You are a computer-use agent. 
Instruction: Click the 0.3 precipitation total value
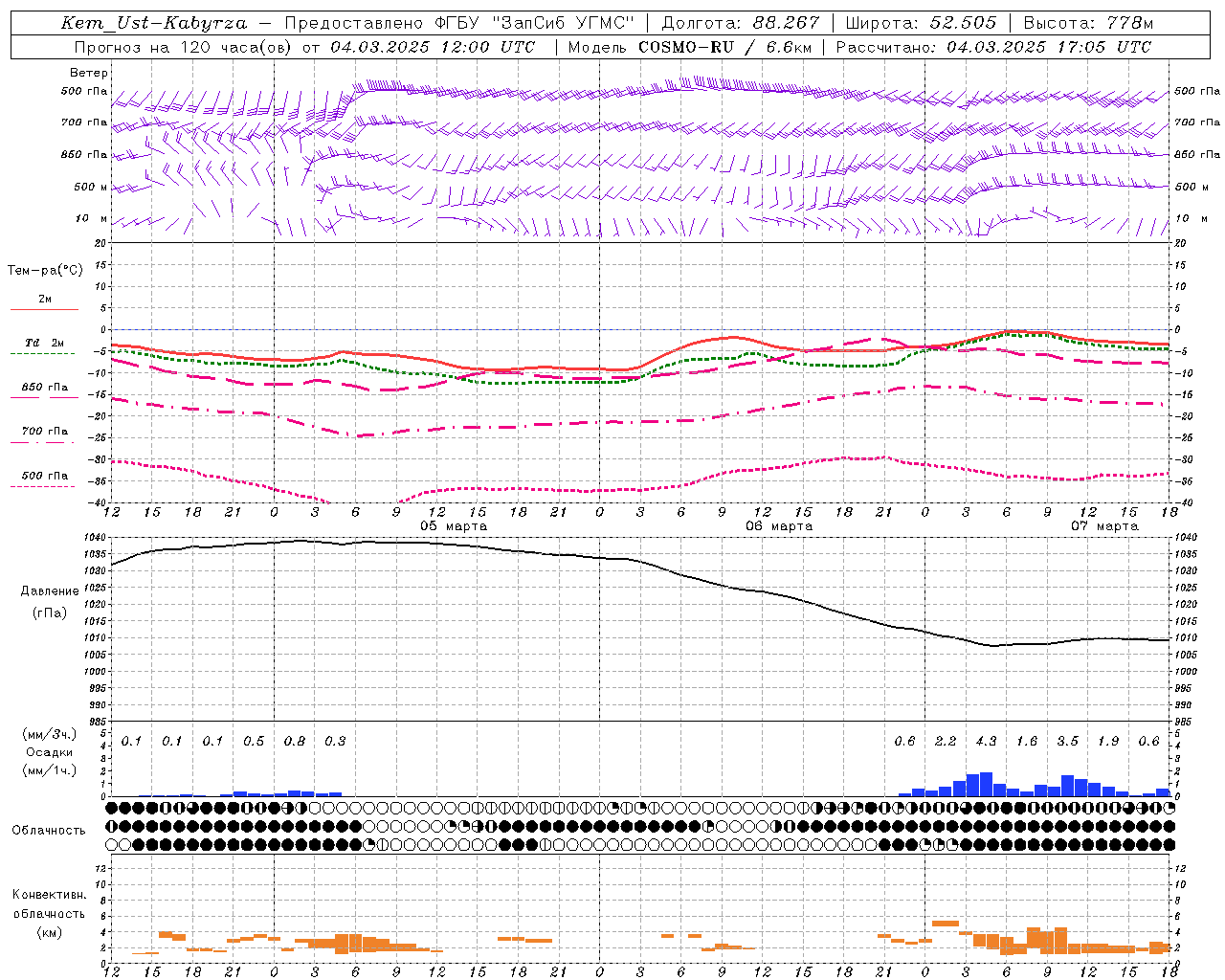click(335, 742)
